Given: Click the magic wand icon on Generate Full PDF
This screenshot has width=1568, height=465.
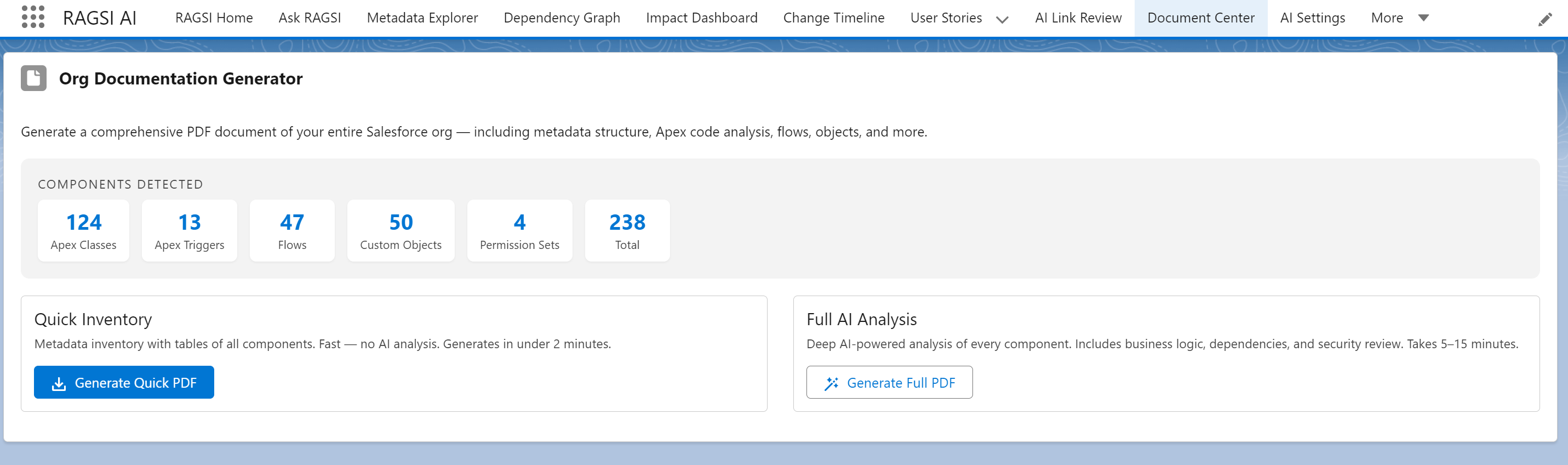Looking at the screenshot, I should point(831,383).
